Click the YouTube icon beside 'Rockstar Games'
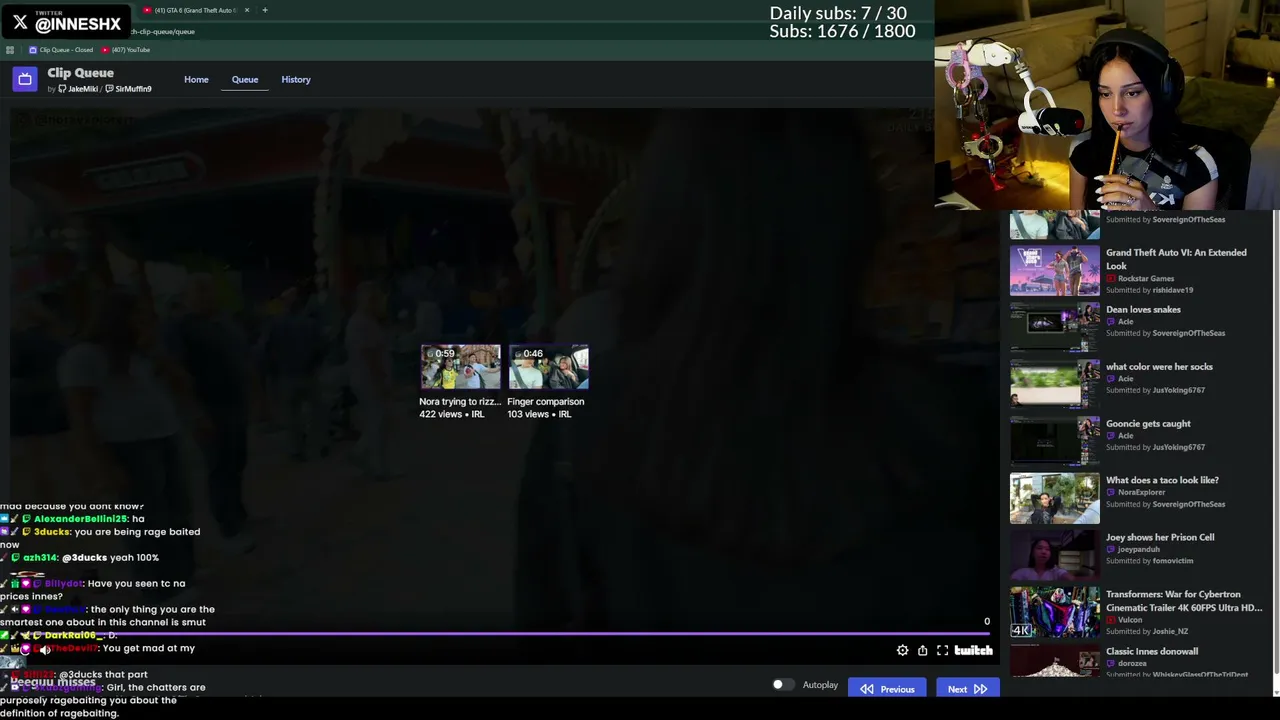Screen dimensions: 1280x720 tap(1110, 279)
